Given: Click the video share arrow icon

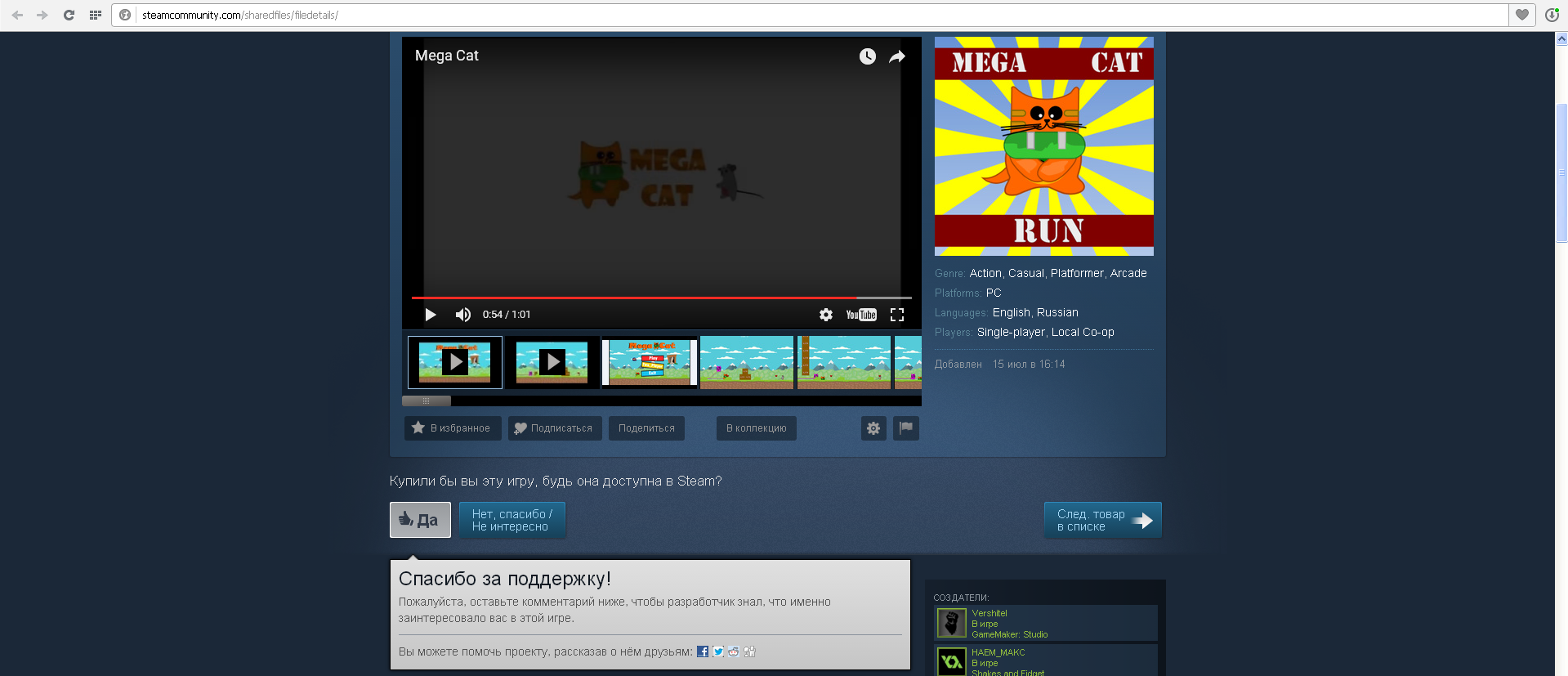Looking at the screenshot, I should point(897,56).
